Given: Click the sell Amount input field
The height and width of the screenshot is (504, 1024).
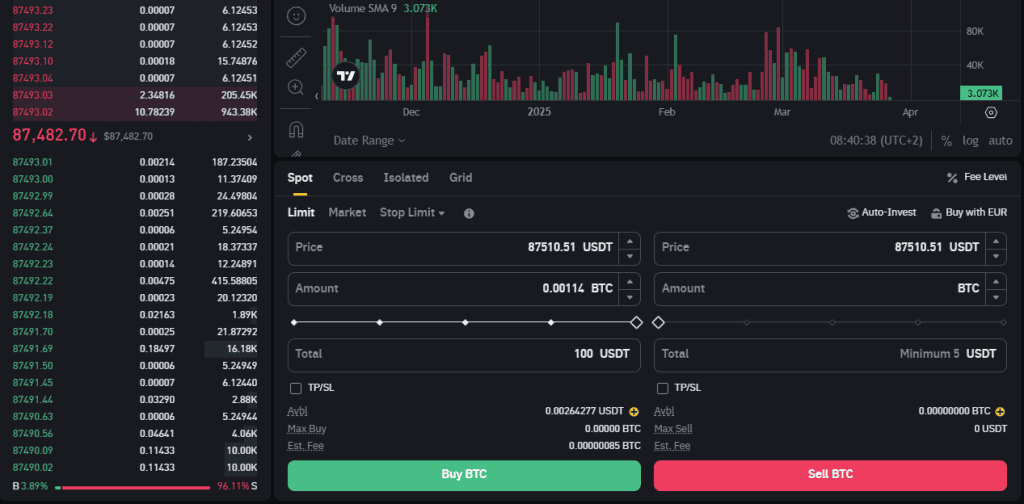Looking at the screenshot, I should [830, 289].
